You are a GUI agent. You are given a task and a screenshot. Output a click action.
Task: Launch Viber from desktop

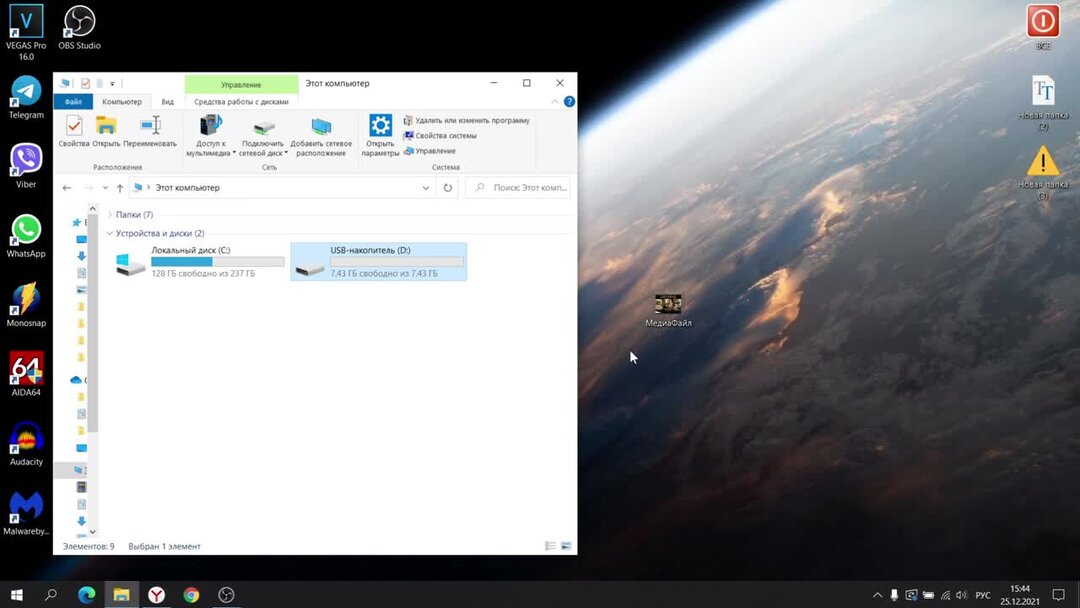point(26,166)
